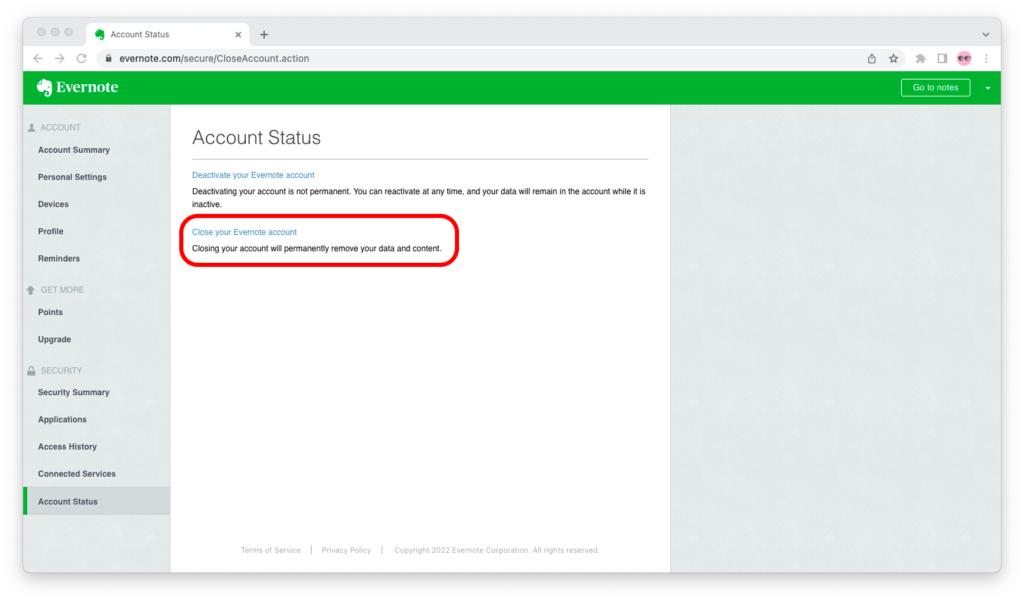Open Reminders in the sidebar
Screen dimensions: 1024x601
tap(59, 259)
